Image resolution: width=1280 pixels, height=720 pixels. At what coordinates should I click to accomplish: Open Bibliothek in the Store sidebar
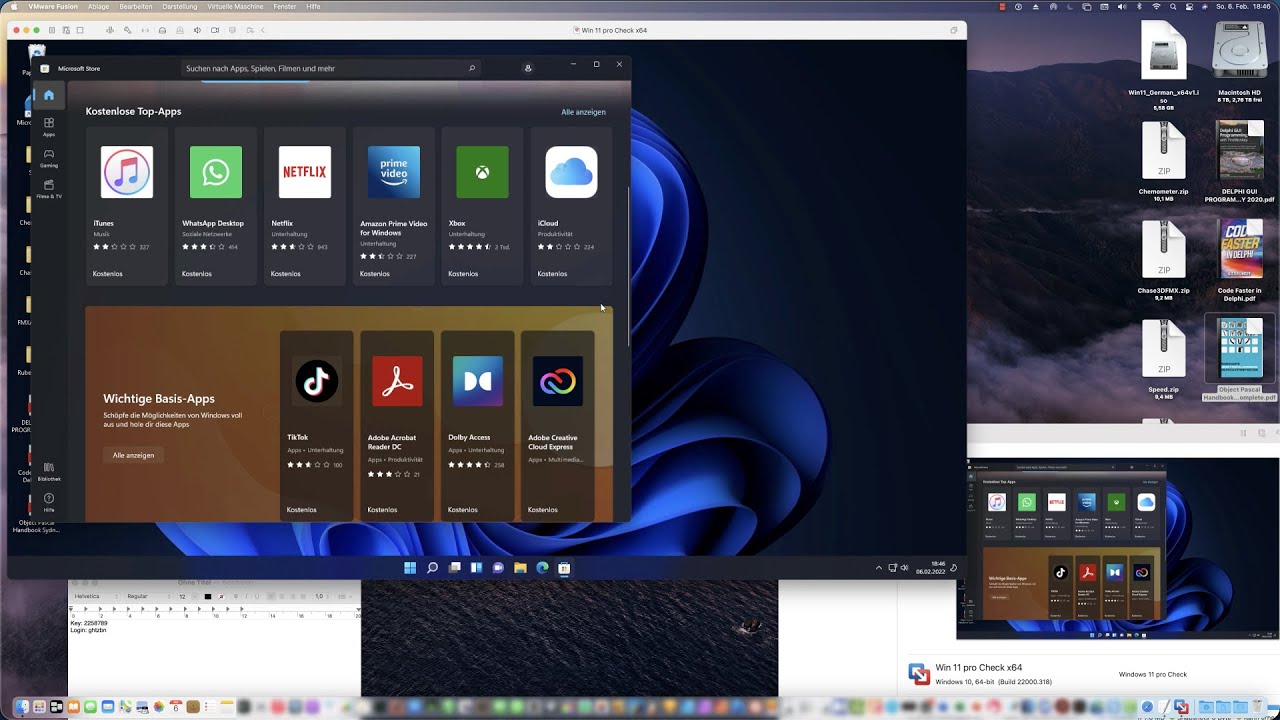coord(48,471)
